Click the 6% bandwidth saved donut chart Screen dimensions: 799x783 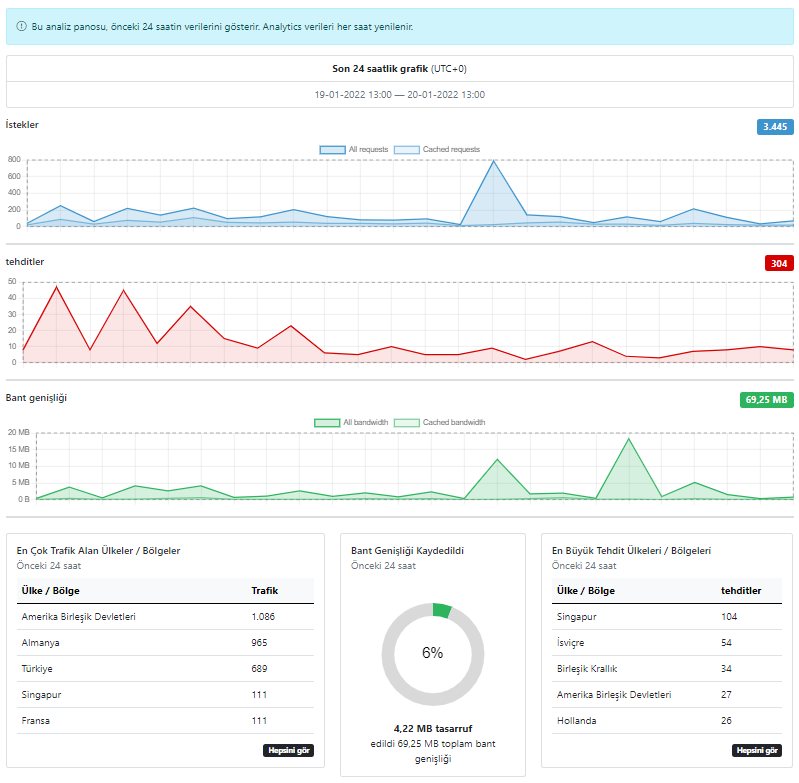coord(433,654)
